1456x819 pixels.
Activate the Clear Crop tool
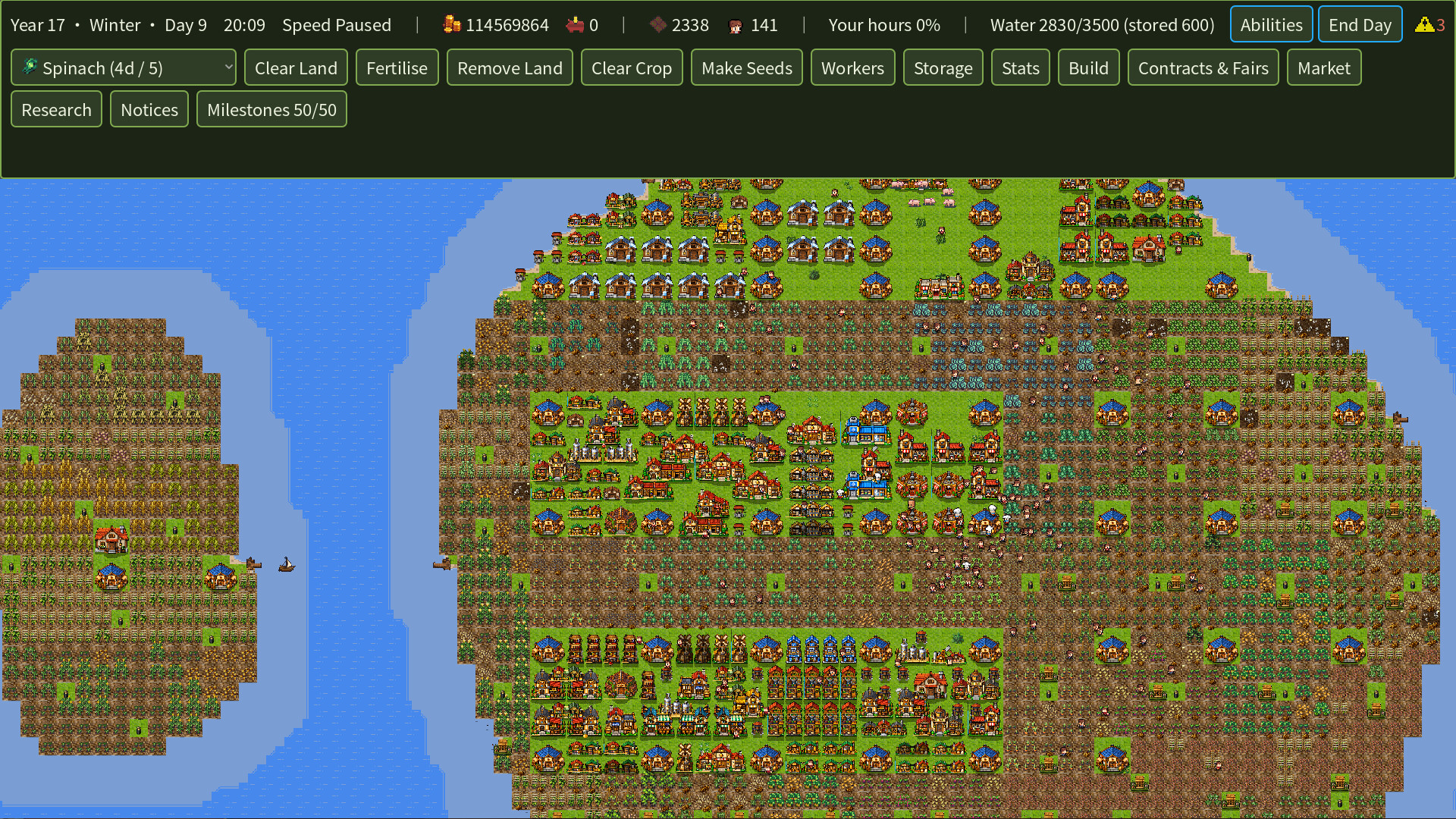click(x=632, y=68)
